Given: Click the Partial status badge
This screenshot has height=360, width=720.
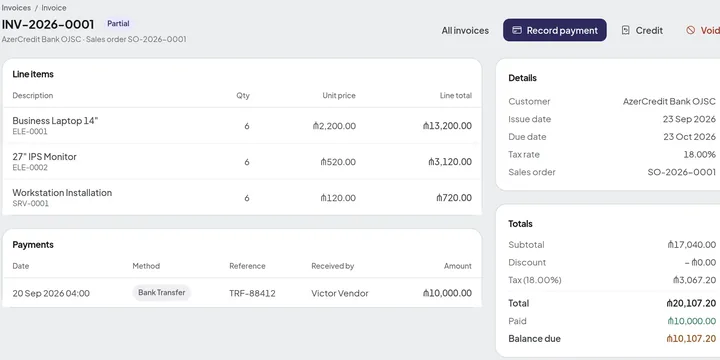Looking at the screenshot, I should pos(118,23).
